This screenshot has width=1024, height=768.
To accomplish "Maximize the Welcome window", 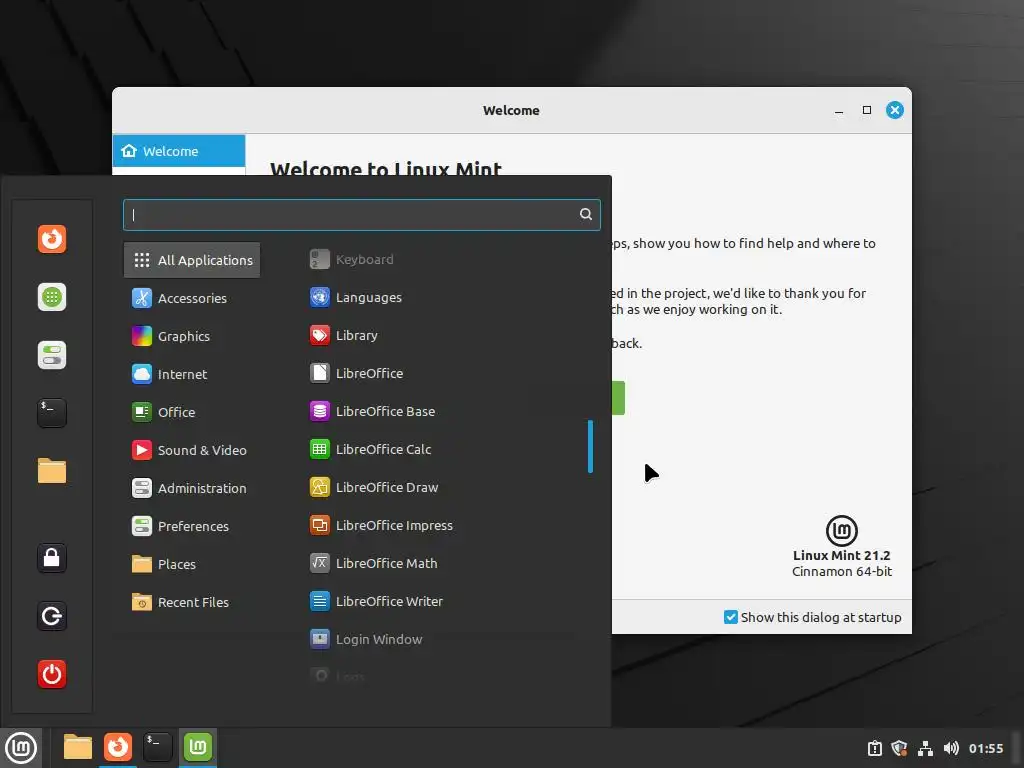I will tap(867, 110).
